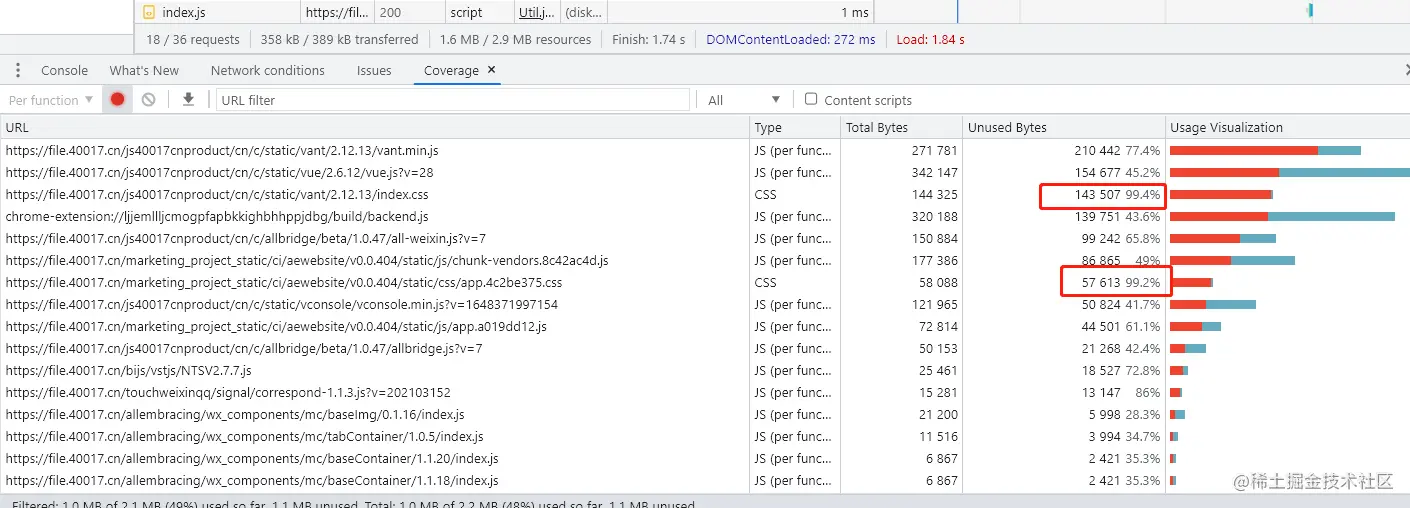Enable the Content scripts checkbox
Screen dimensions: 1410x508
tap(811, 99)
